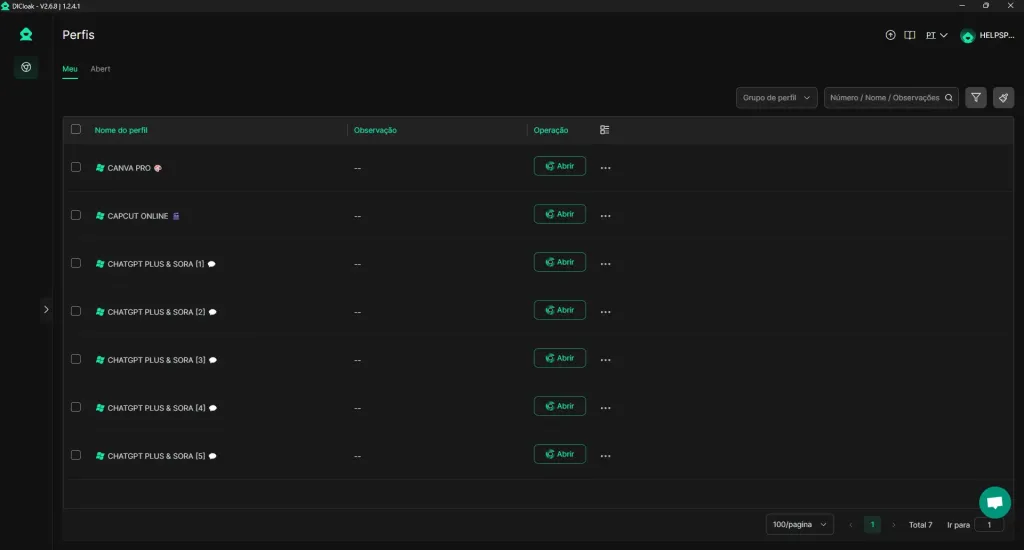1024x550 pixels.
Task: Click the upload arrow icon in top bar
Action: click(890, 35)
